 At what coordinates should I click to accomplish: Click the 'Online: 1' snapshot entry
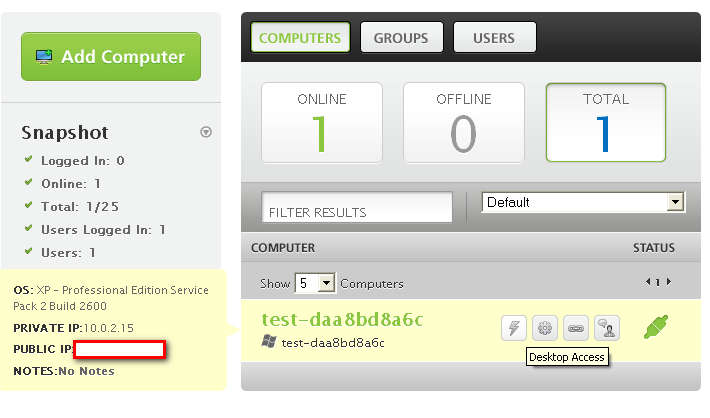coord(71,183)
